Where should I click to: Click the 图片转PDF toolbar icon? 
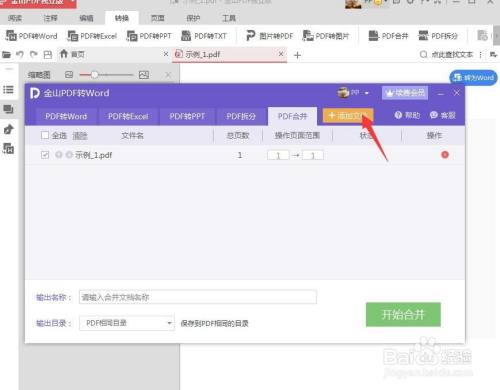(269, 36)
